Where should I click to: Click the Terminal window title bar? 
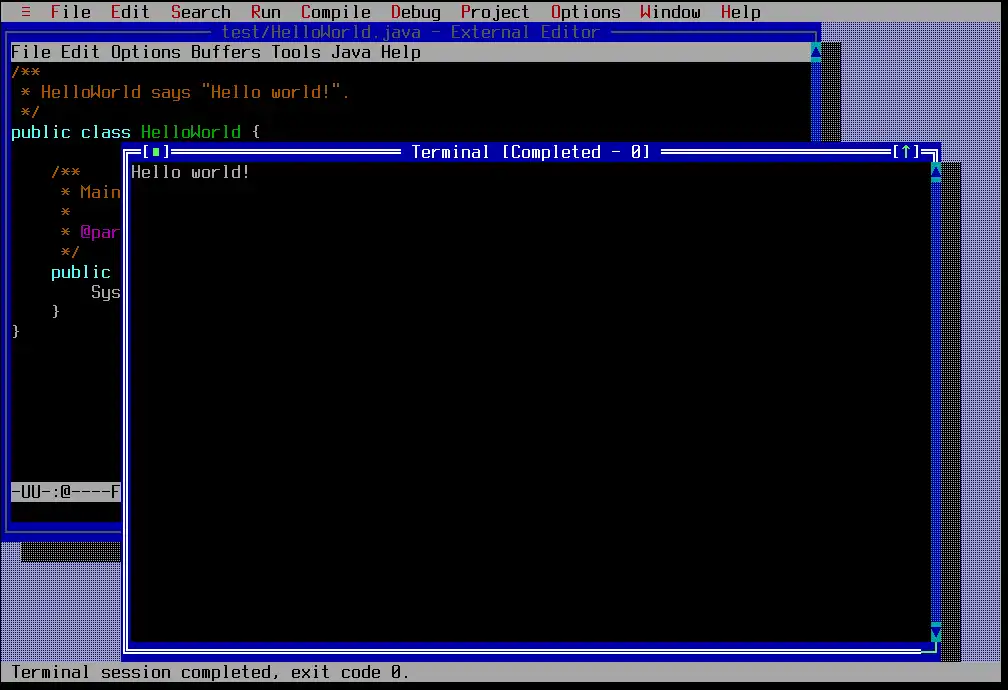pyautogui.click(x=530, y=152)
